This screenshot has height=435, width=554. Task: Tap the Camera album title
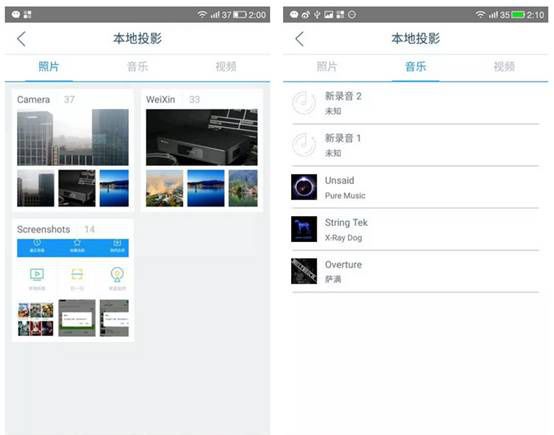pyautogui.click(x=34, y=100)
